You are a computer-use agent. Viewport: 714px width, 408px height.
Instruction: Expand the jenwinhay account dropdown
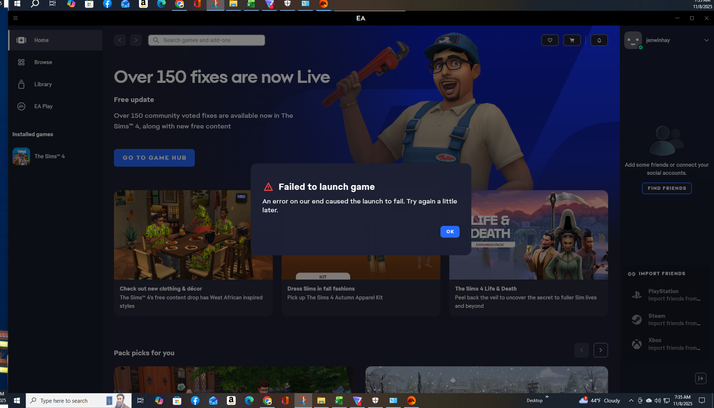point(705,41)
